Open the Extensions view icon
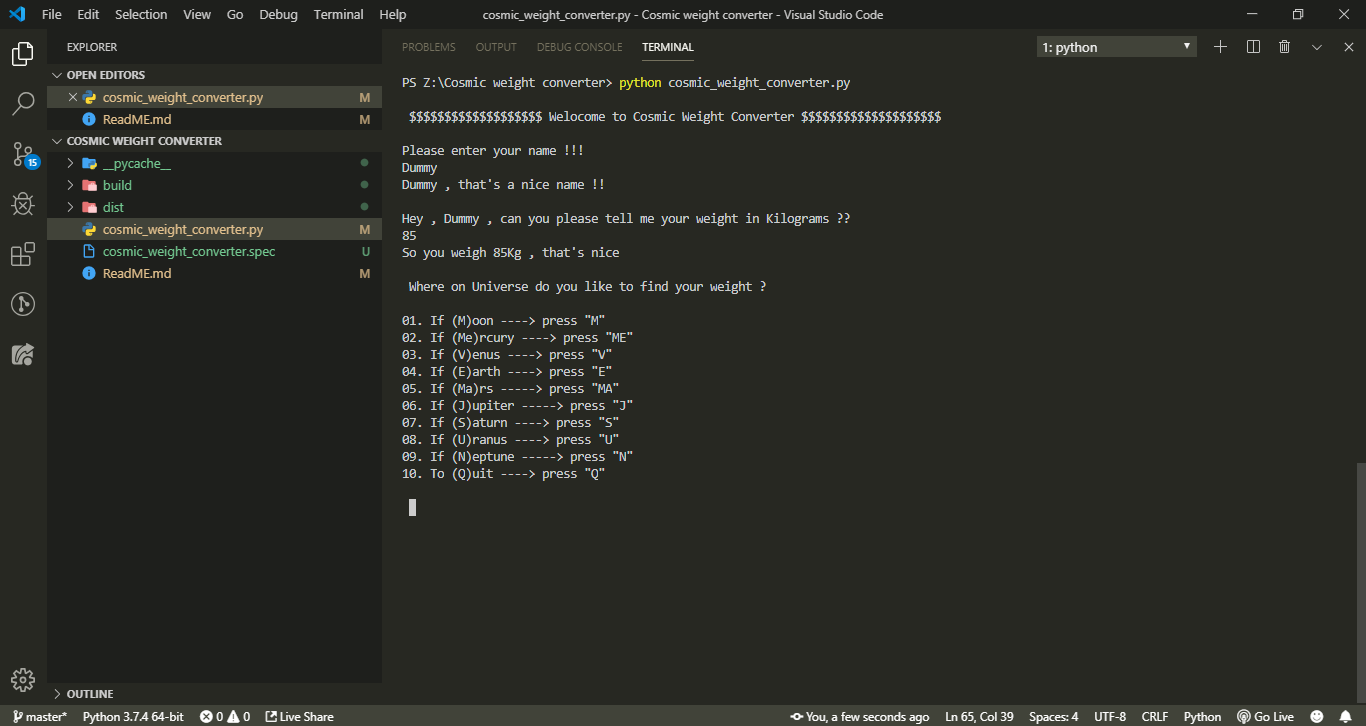 [x=23, y=254]
